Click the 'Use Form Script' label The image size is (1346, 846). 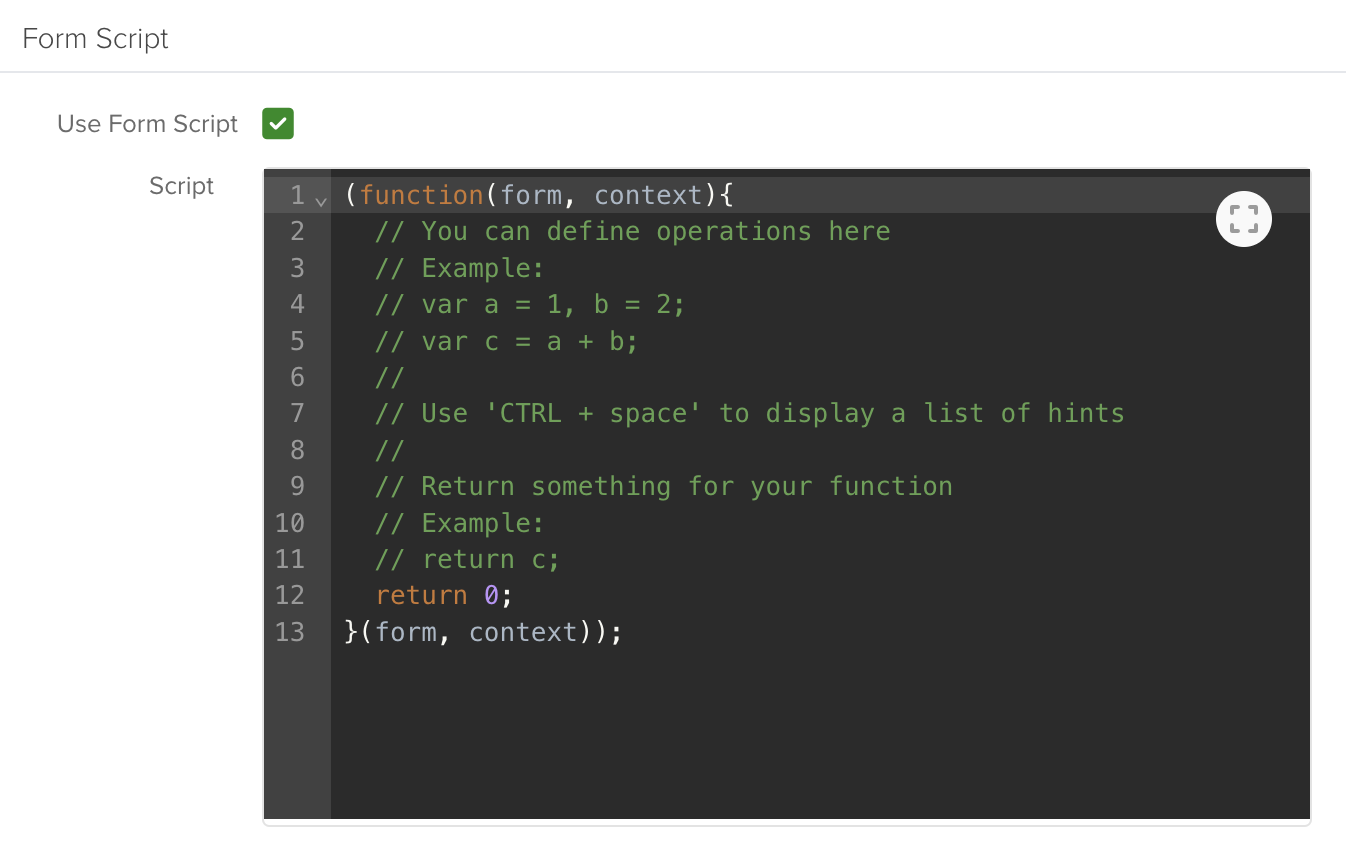point(148,124)
